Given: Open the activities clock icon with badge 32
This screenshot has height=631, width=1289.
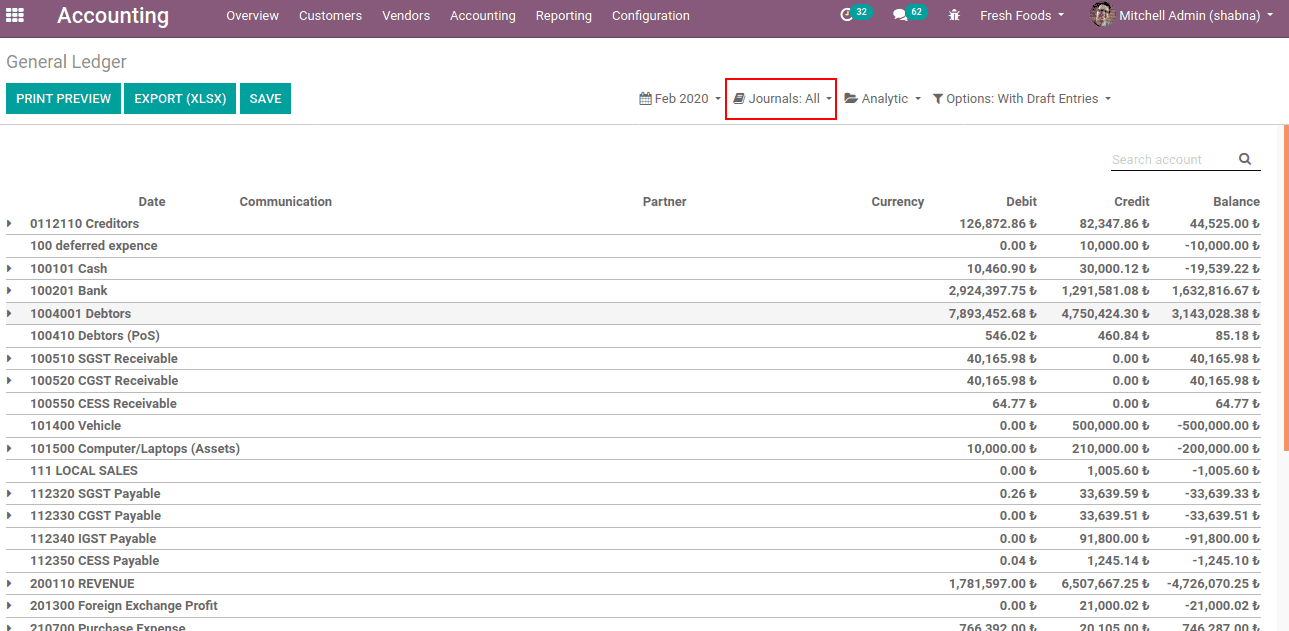Looking at the screenshot, I should click(x=855, y=14).
